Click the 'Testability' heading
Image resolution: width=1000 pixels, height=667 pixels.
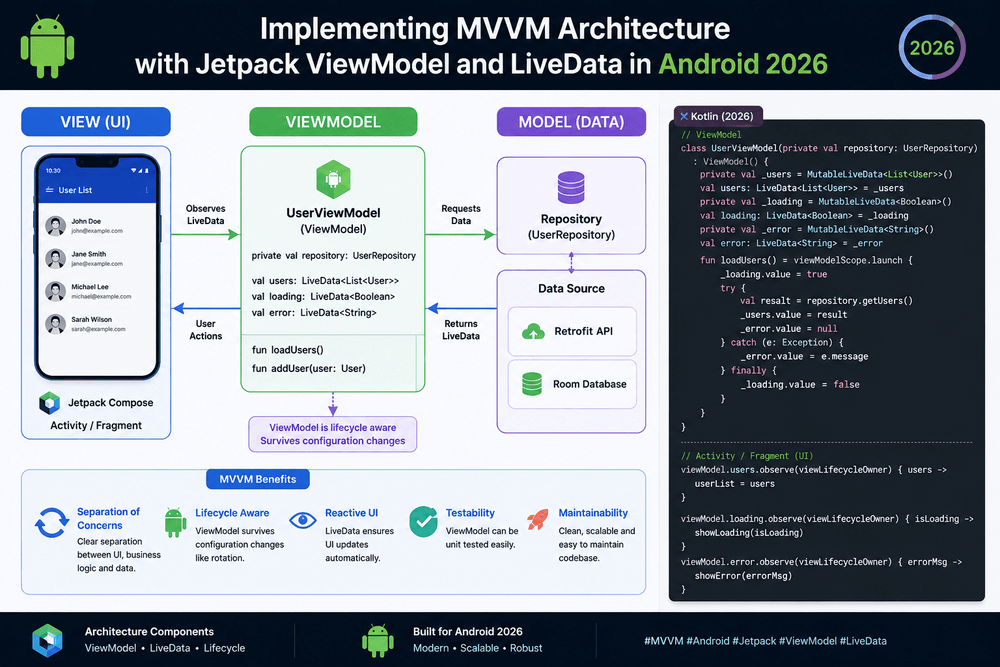click(x=470, y=513)
